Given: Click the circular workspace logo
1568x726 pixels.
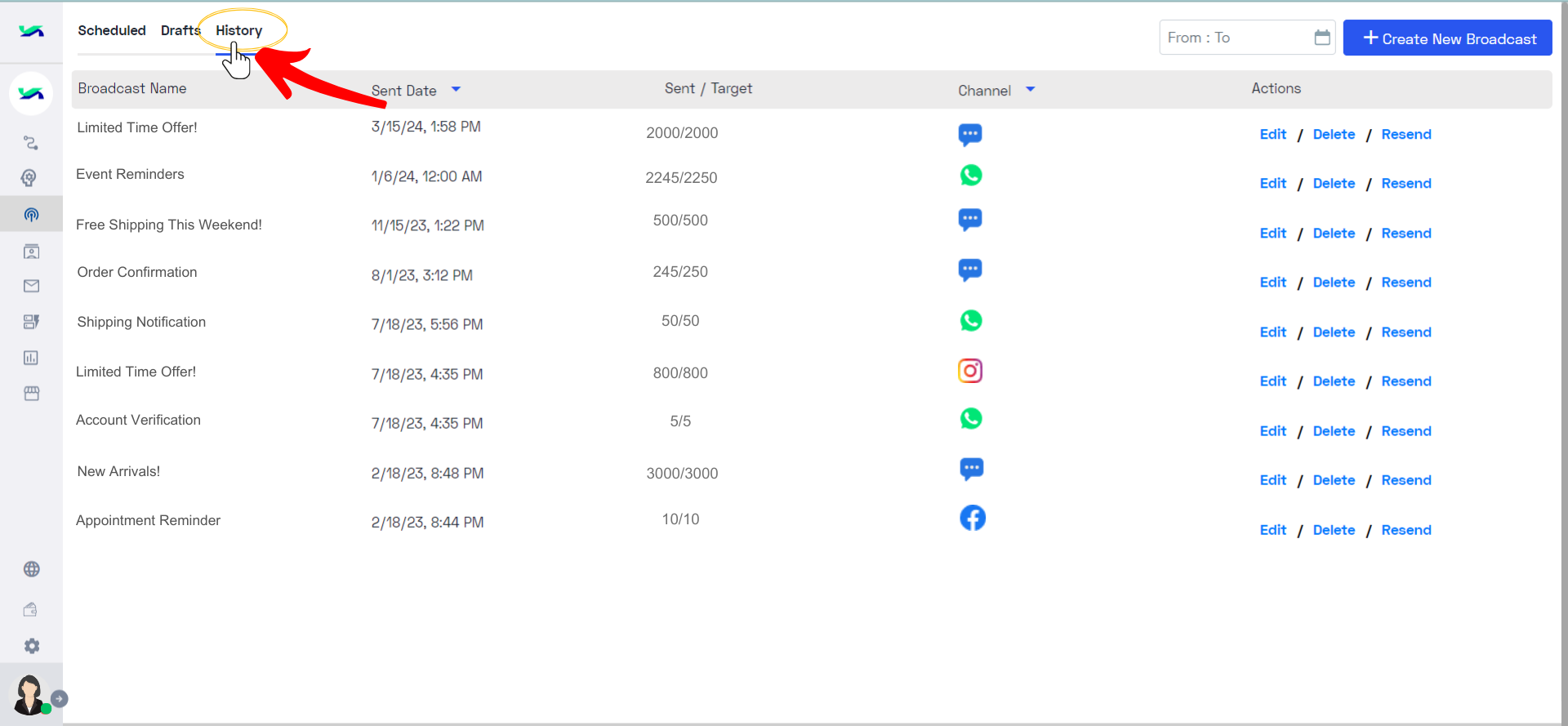Looking at the screenshot, I should pyautogui.click(x=31, y=93).
